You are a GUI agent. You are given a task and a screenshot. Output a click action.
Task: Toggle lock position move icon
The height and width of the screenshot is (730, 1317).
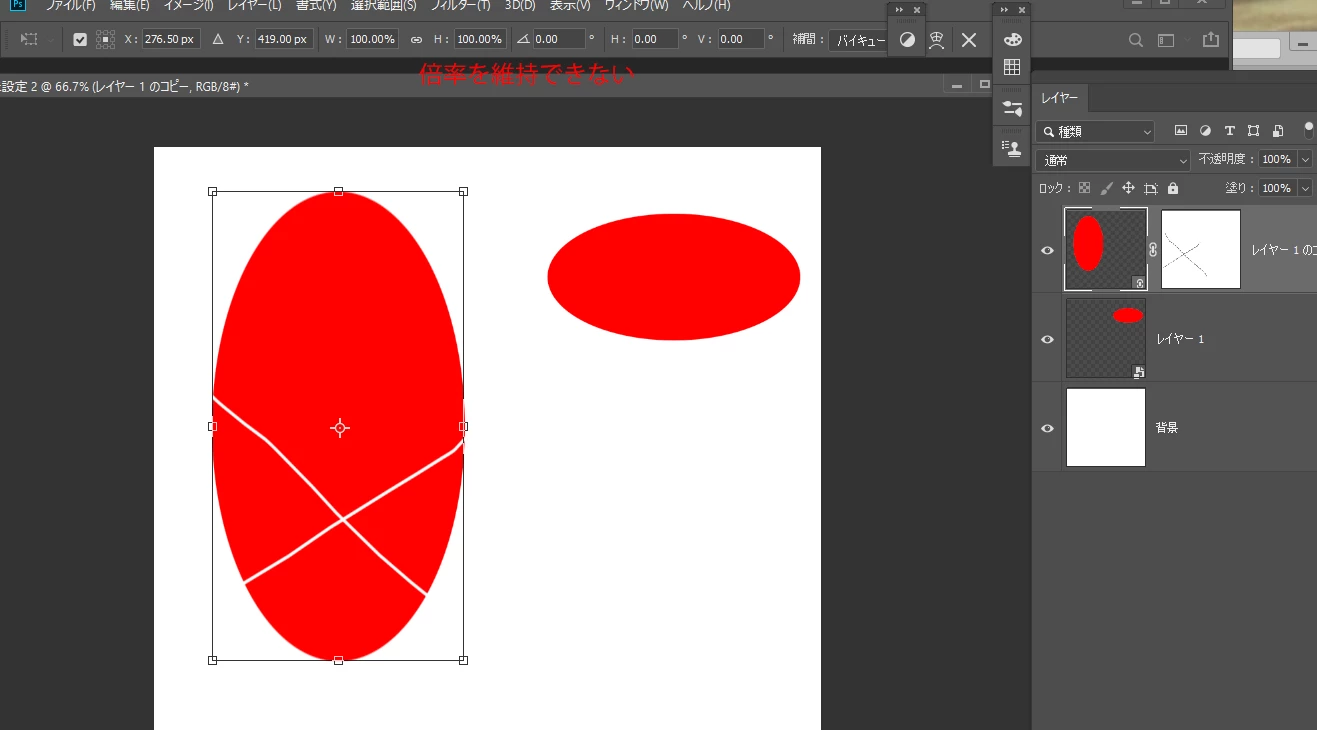pyautogui.click(x=1128, y=188)
